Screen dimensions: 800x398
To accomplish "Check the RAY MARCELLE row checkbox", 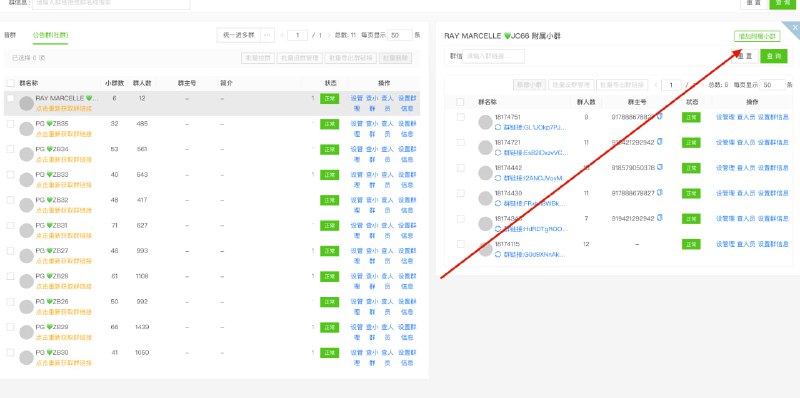I will click(x=11, y=98).
